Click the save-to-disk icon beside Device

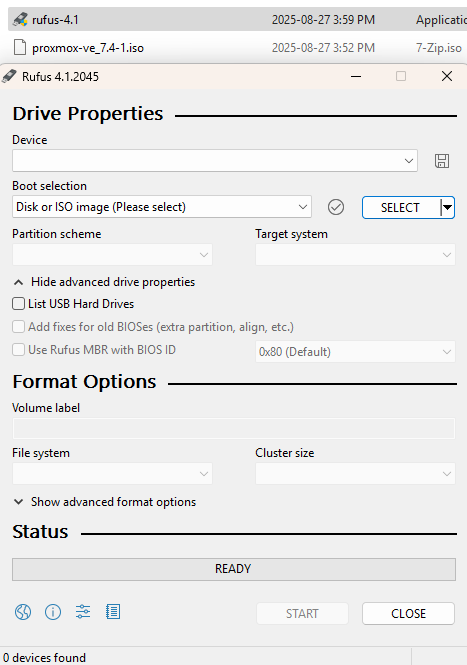442,161
